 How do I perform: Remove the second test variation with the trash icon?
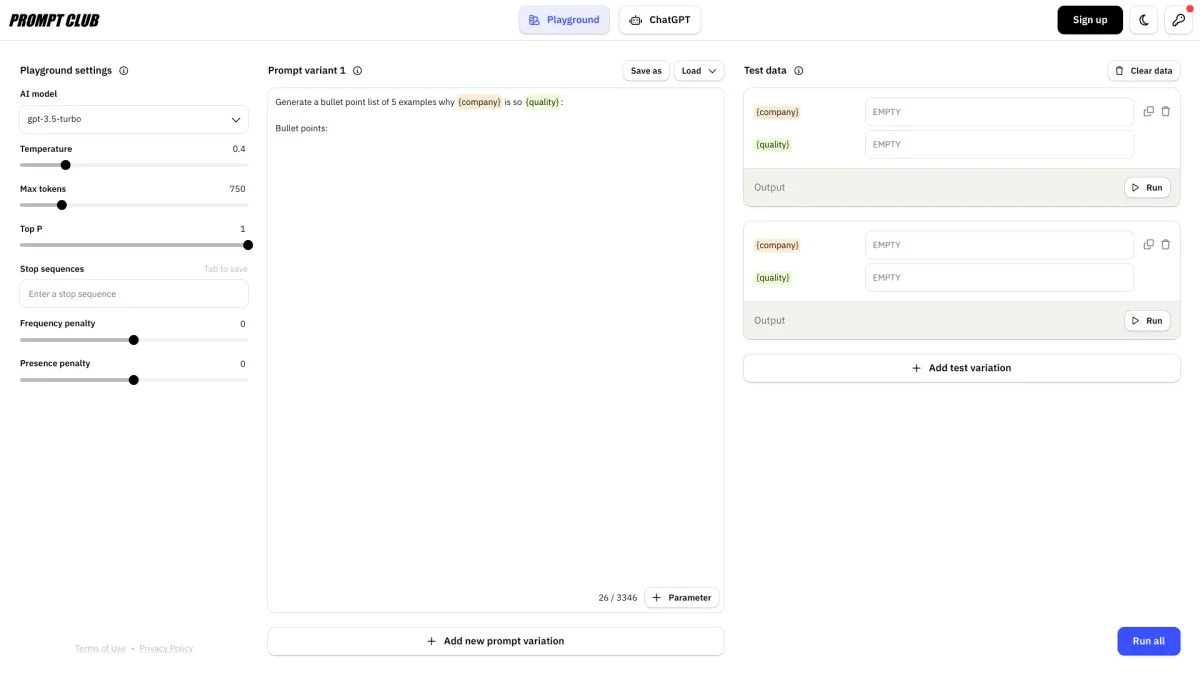[1166, 245]
